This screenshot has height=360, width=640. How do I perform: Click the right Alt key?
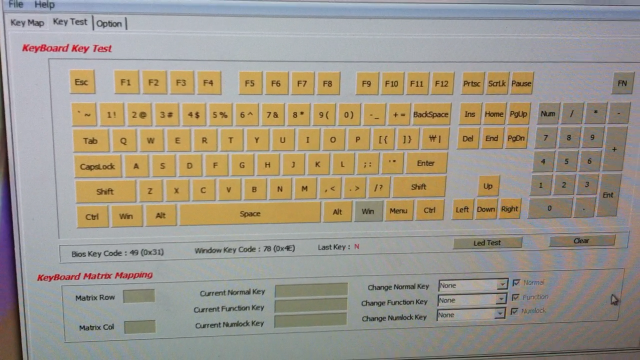(337, 212)
